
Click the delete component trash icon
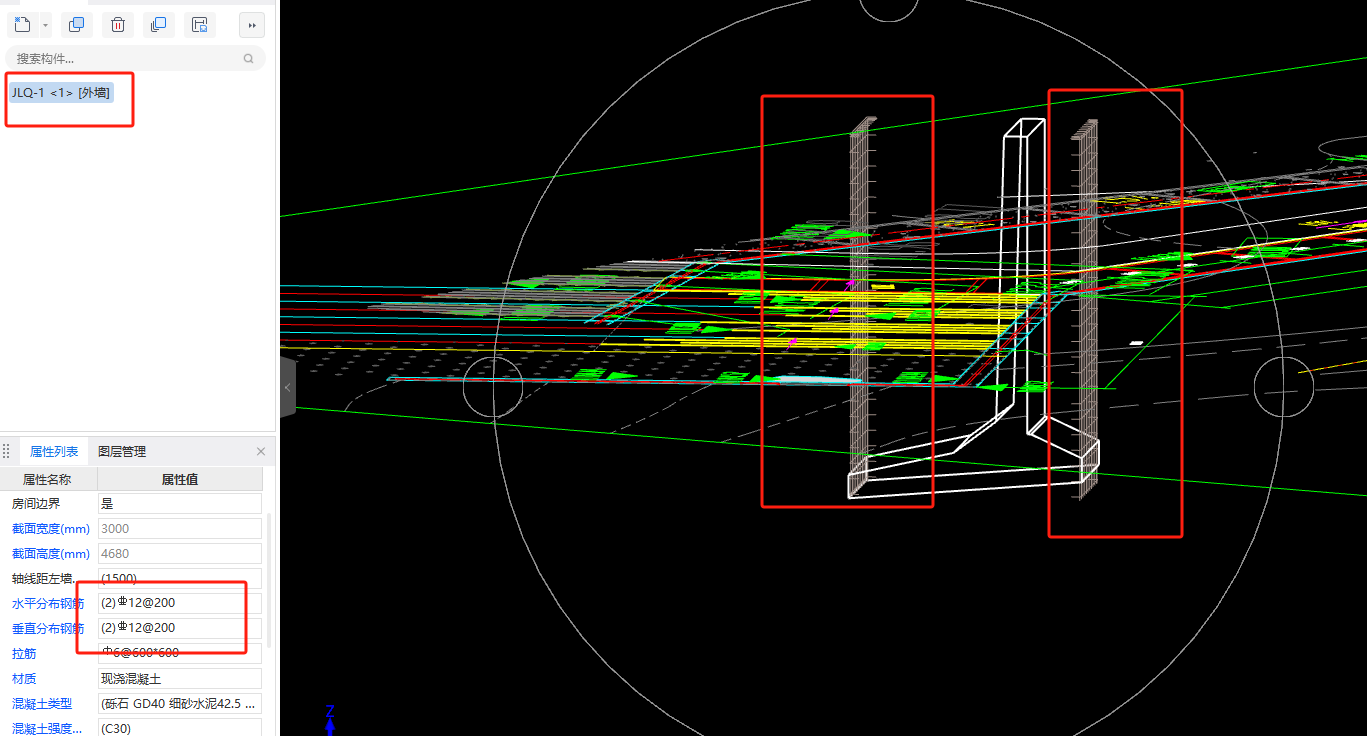click(118, 25)
